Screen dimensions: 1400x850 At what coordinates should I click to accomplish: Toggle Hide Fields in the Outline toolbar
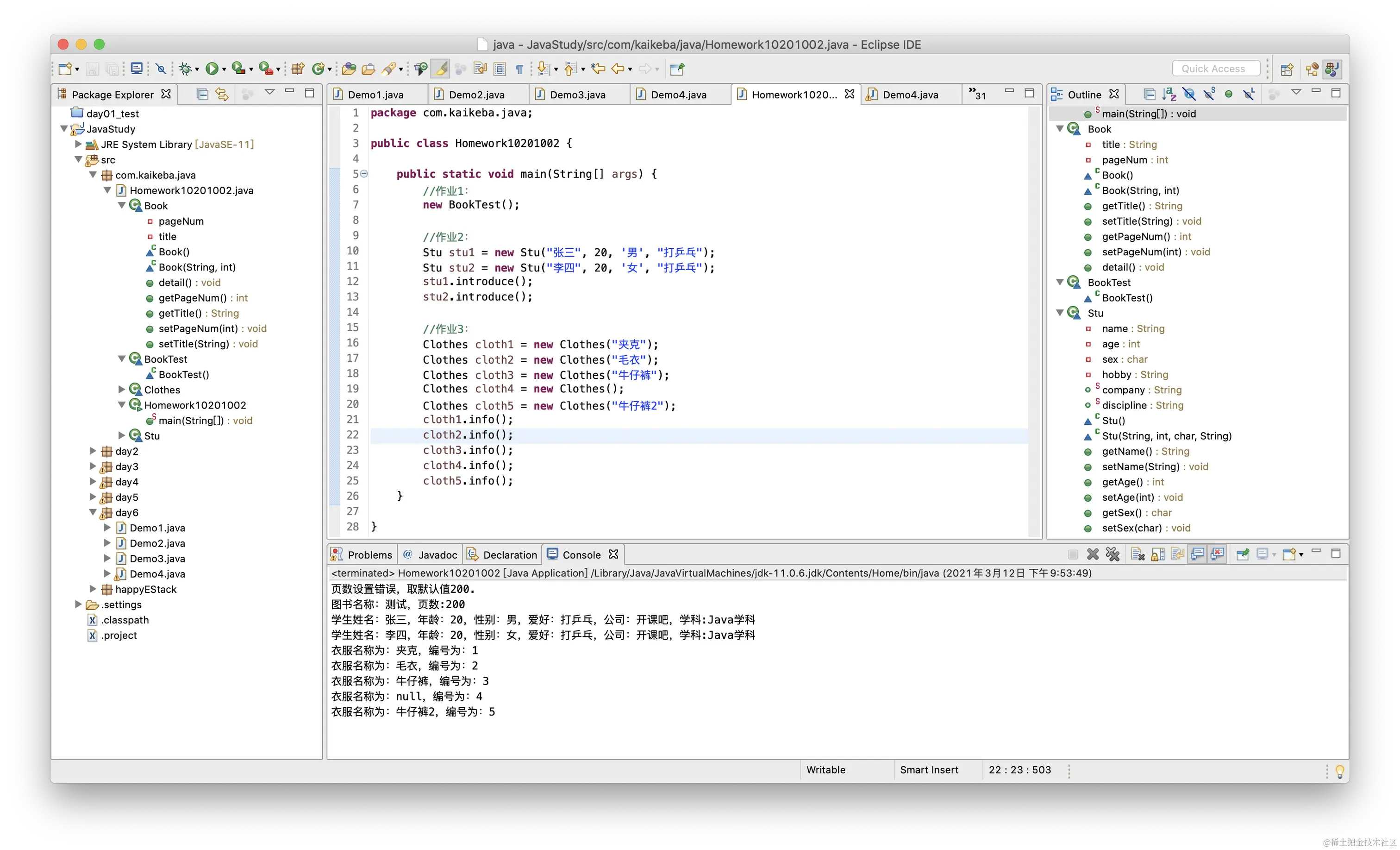1188,94
